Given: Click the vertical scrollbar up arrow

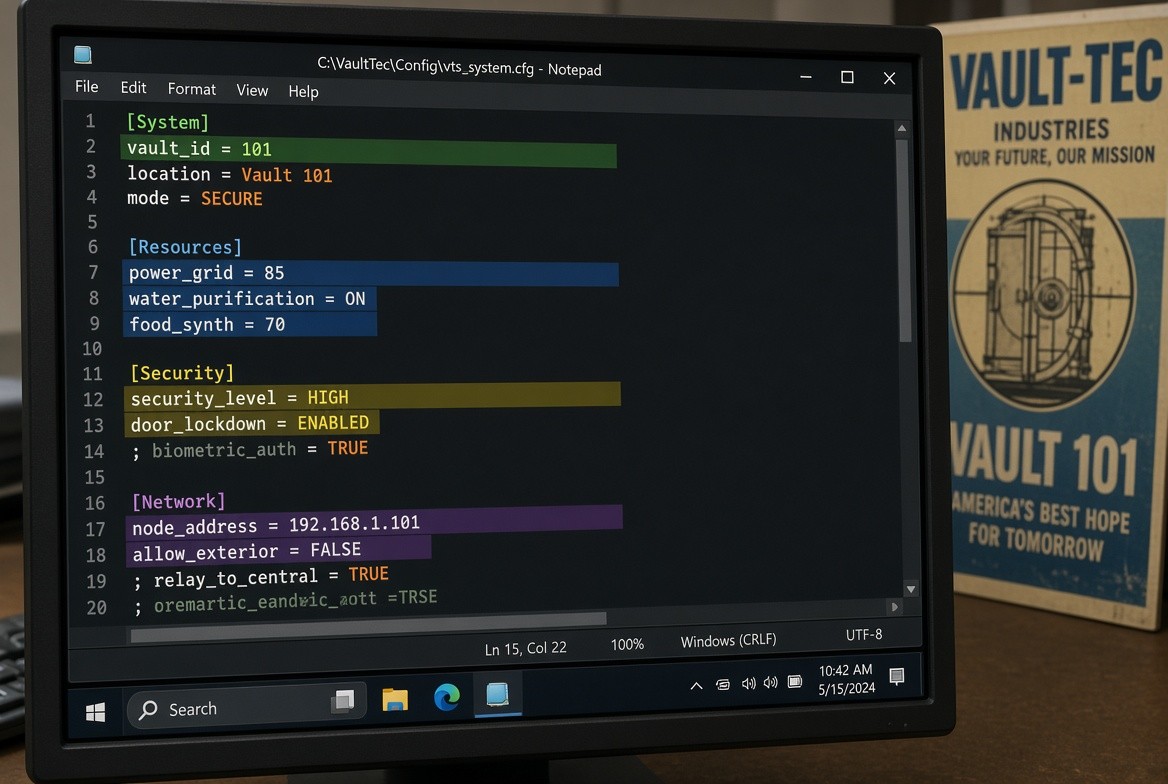Looking at the screenshot, I should click(x=902, y=128).
